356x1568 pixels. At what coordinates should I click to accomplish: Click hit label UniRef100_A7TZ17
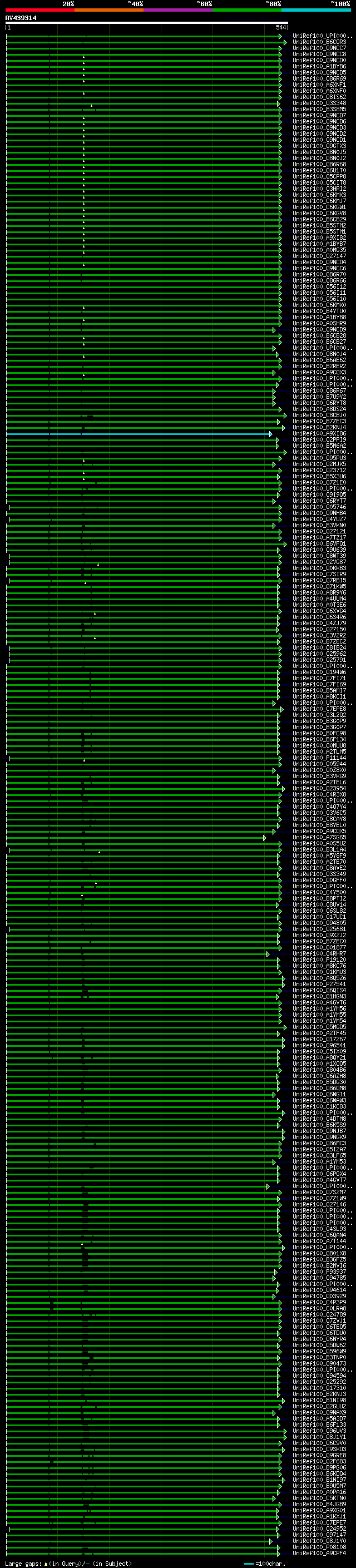pyautogui.click(x=319, y=538)
